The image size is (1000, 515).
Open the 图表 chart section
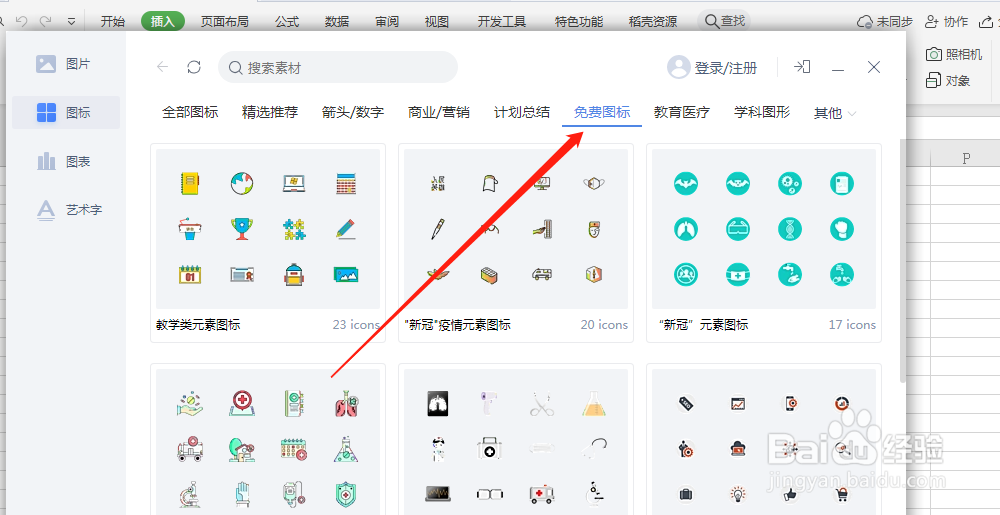click(x=64, y=161)
